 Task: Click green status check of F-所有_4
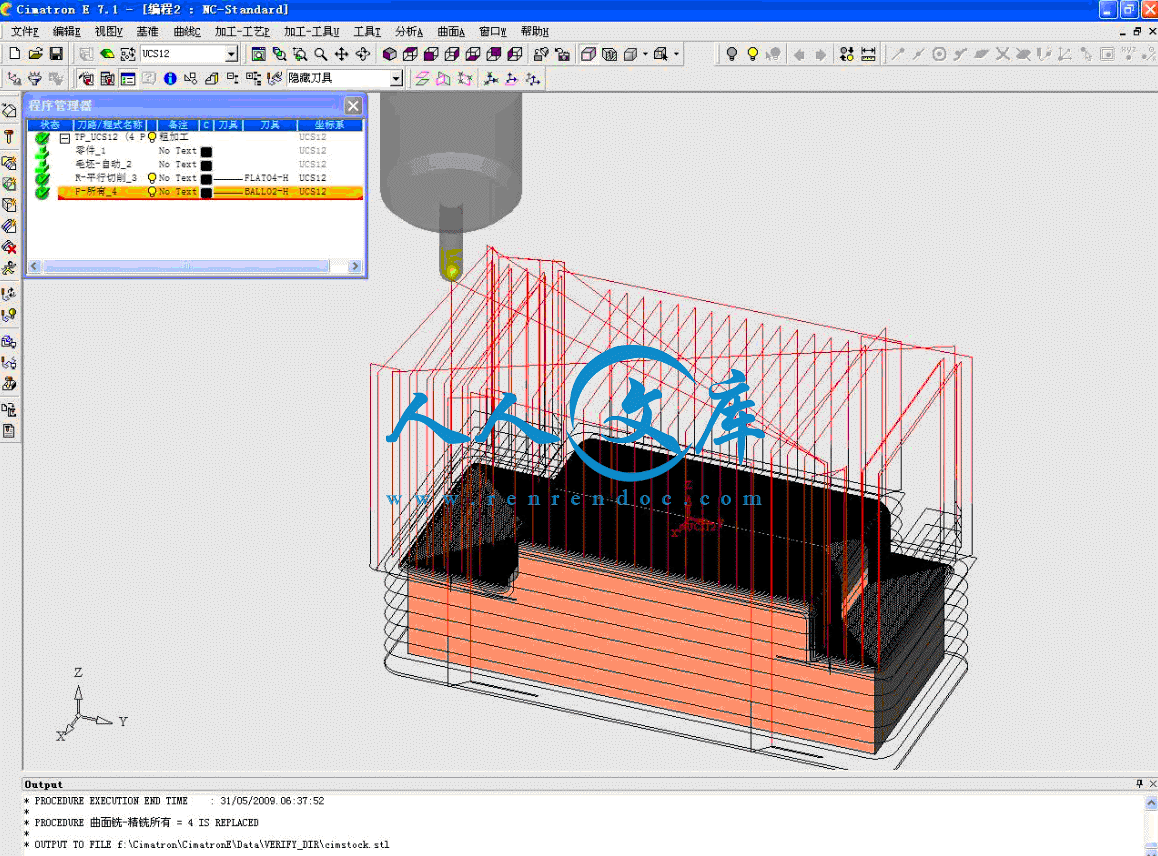click(x=42, y=192)
